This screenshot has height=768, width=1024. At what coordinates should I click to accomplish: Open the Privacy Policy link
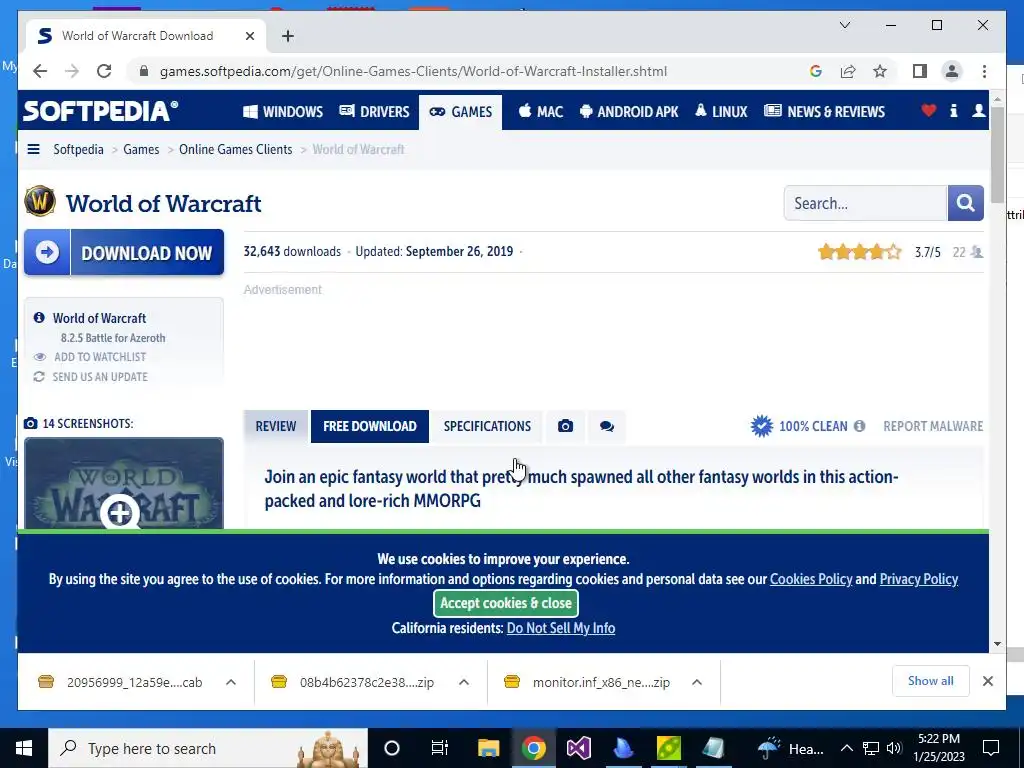coord(919,579)
